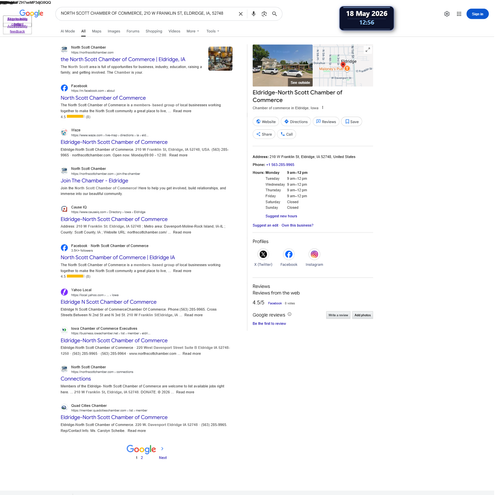Click the phone number +1 563-285-9965
Viewport: 500px width, 495px height.
[280, 165]
